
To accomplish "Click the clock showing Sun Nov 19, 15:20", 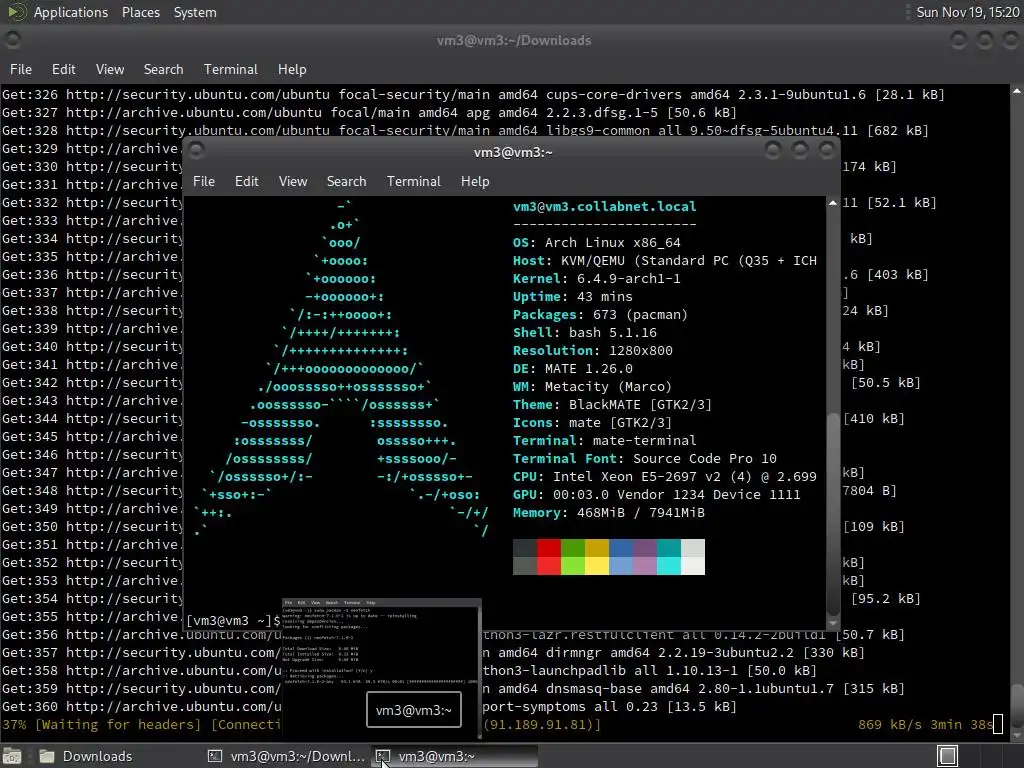I will [967, 12].
